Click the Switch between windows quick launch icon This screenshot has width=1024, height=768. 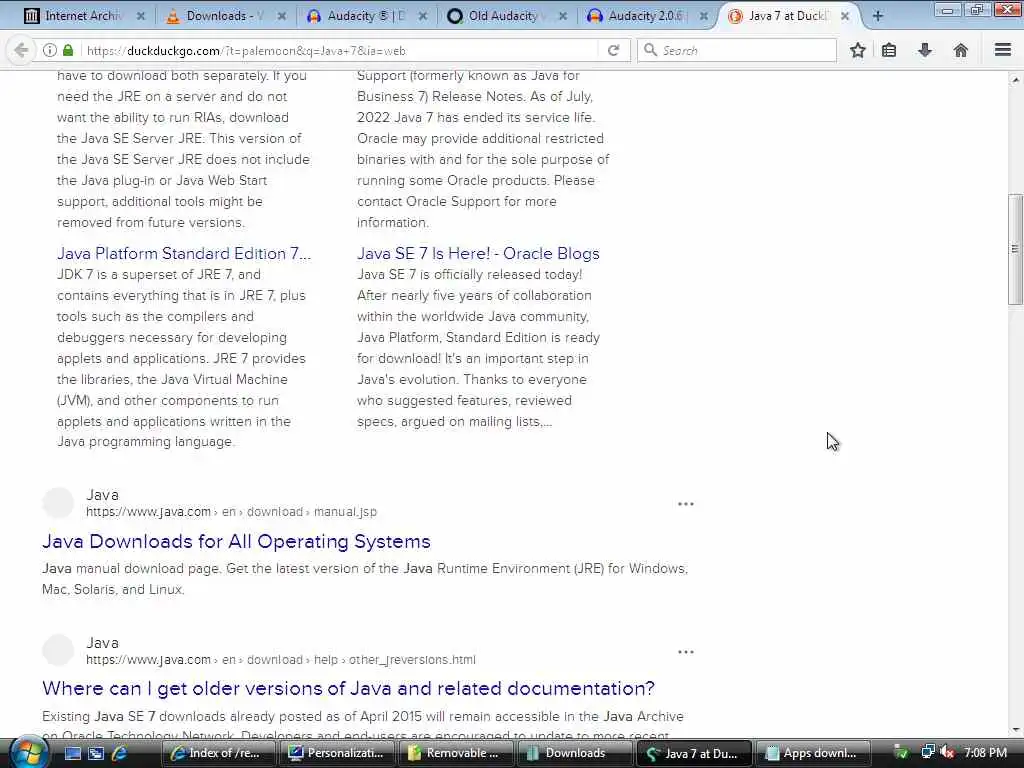point(96,753)
